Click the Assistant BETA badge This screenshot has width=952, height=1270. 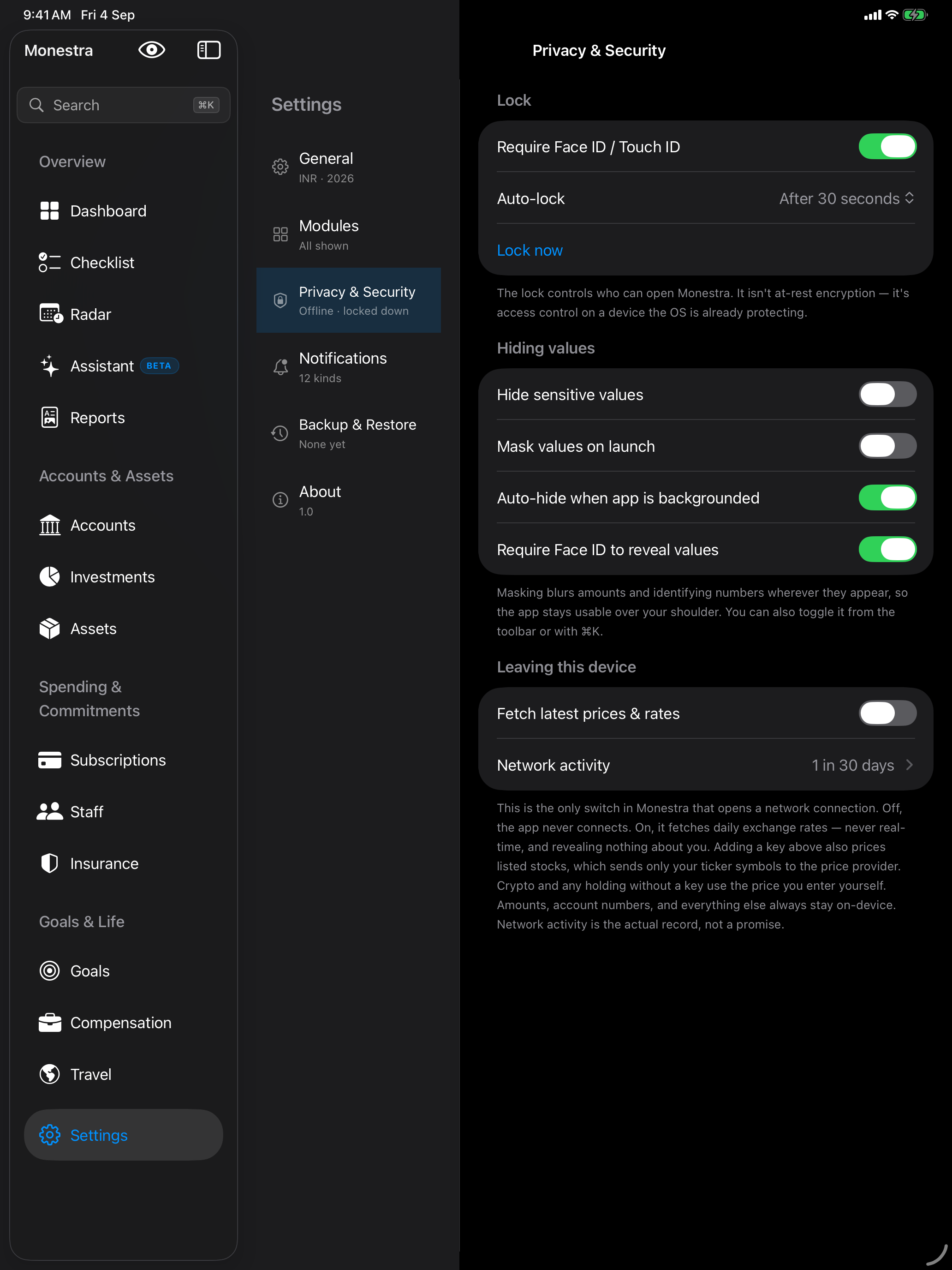(160, 366)
